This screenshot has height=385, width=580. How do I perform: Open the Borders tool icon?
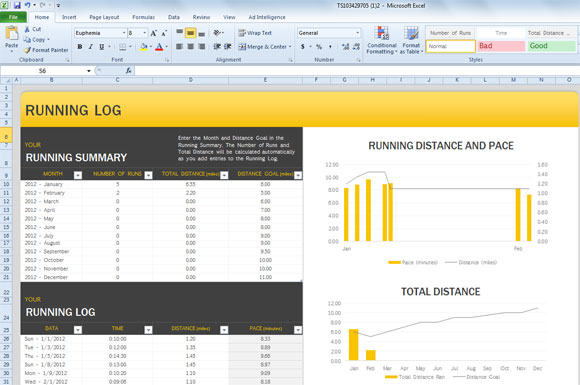122,47
